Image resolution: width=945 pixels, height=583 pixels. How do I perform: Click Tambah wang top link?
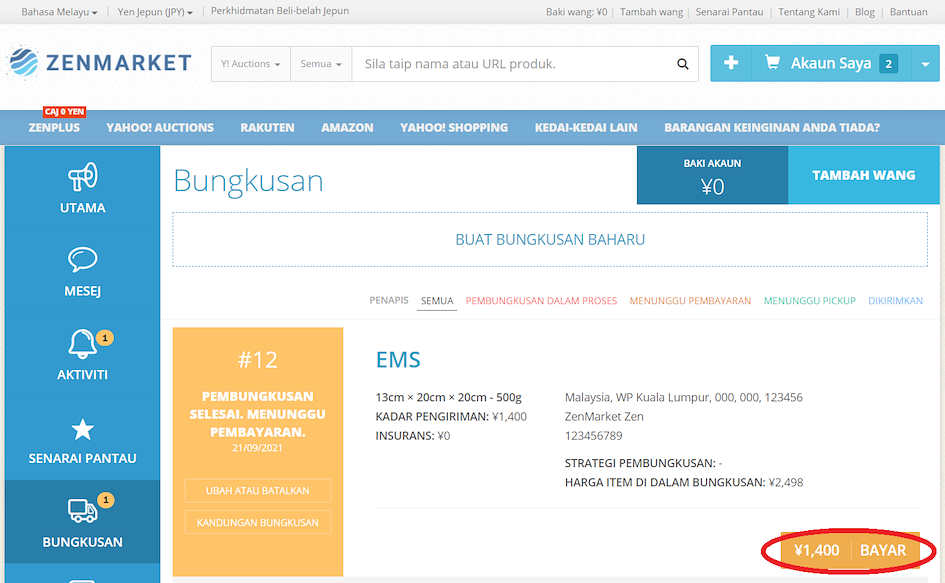(x=651, y=12)
